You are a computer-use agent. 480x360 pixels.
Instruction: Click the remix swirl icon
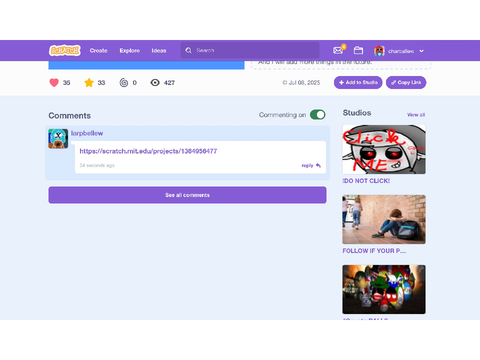(x=124, y=82)
